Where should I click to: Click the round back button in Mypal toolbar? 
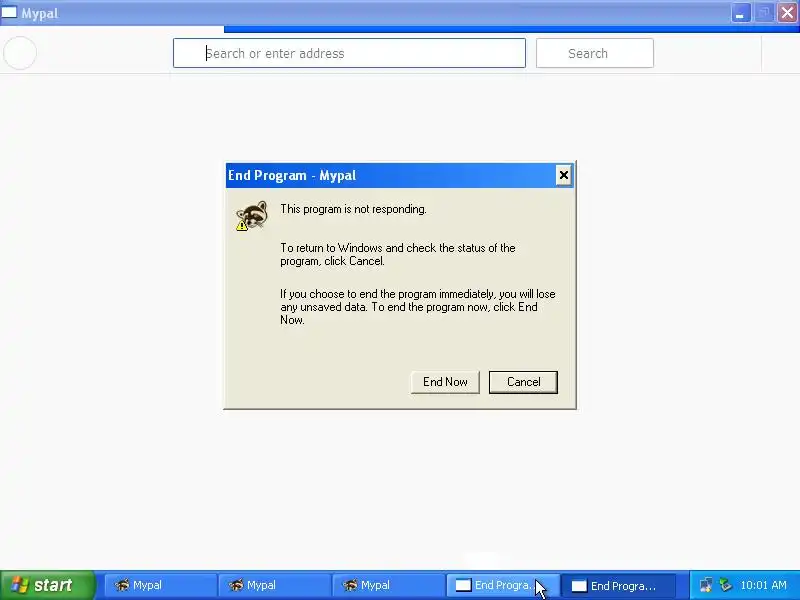(20, 53)
